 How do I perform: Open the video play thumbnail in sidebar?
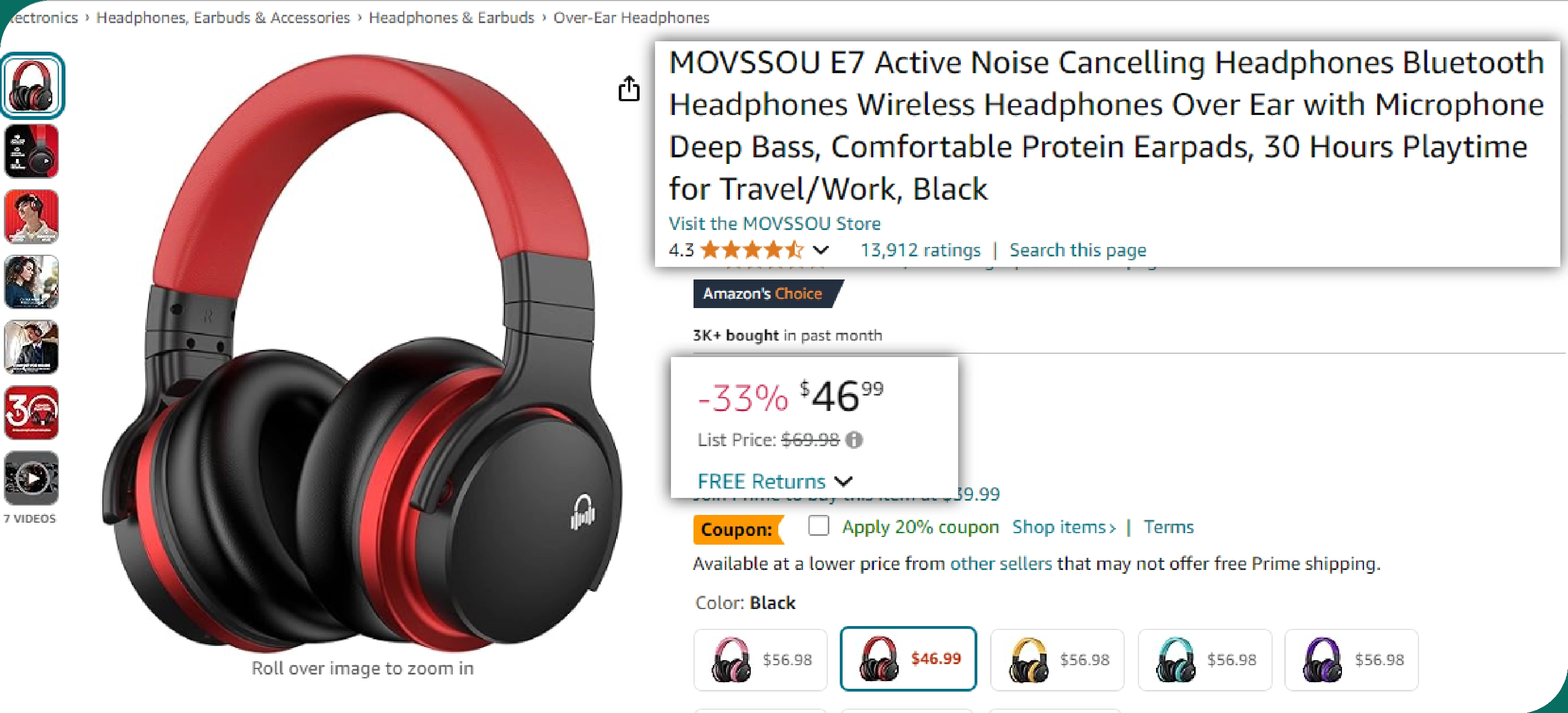coord(31,479)
